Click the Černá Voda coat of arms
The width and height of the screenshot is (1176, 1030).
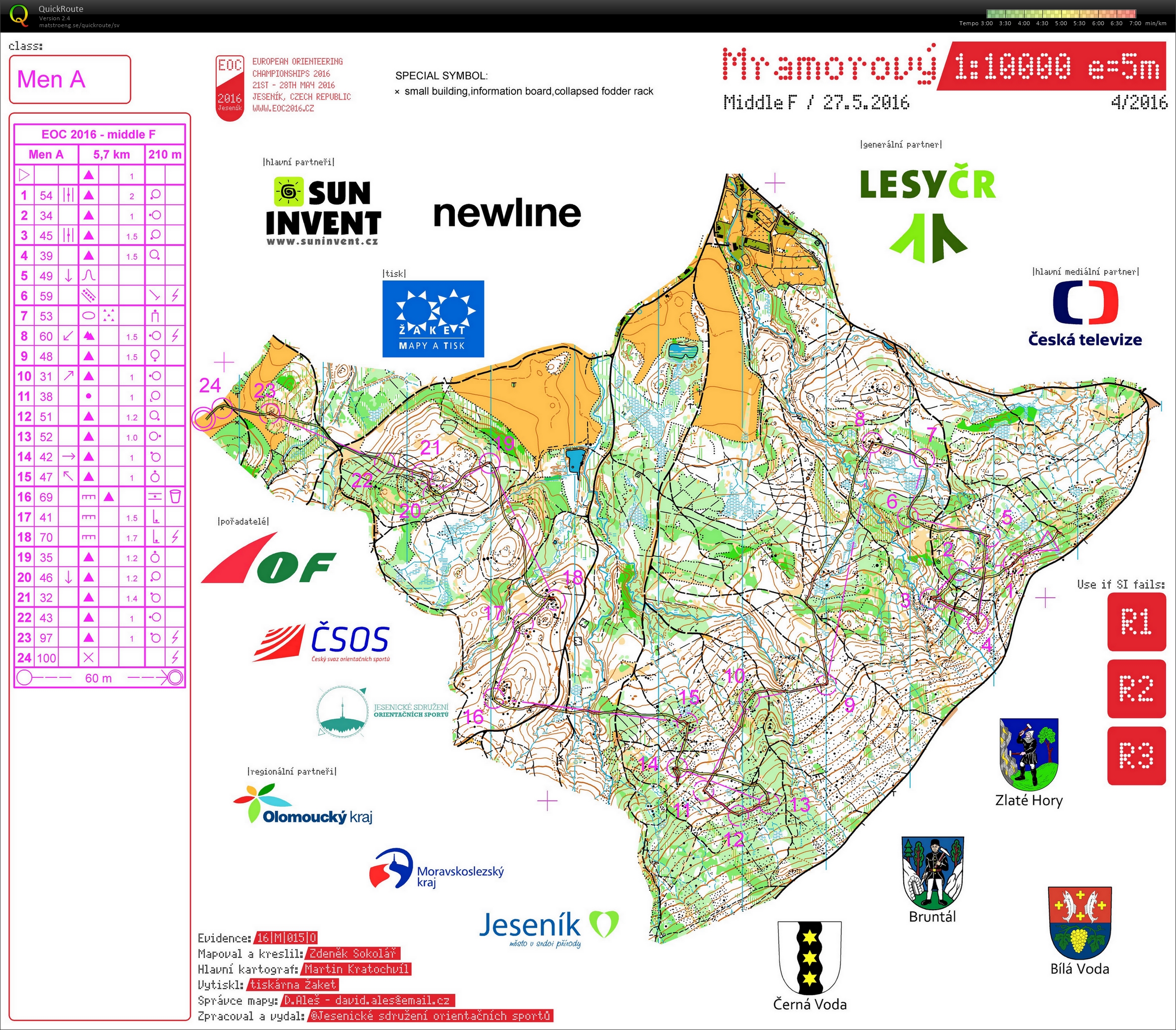(810, 958)
